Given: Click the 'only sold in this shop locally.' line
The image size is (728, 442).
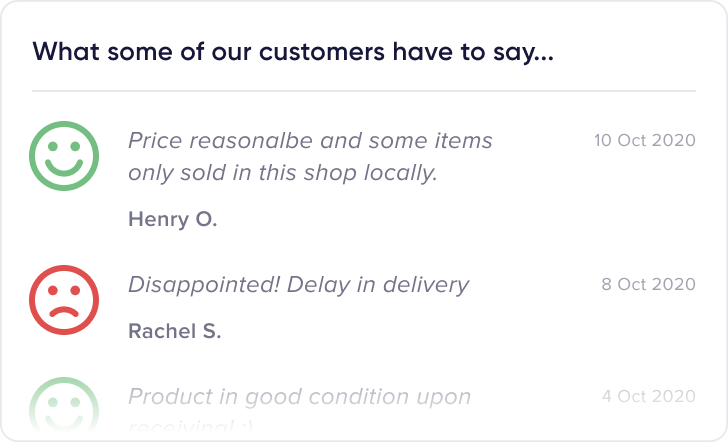Looking at the screenshot, I should click(x=283, y=172).
